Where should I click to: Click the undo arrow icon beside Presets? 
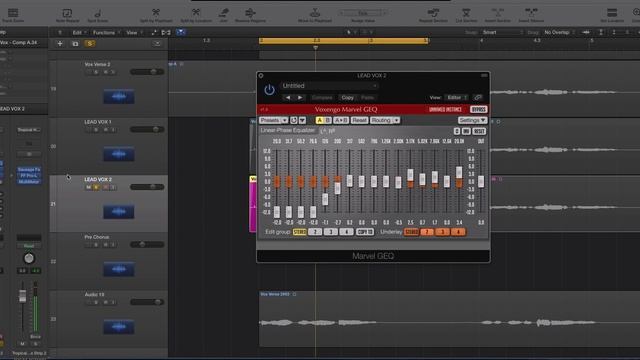point(293,120)
